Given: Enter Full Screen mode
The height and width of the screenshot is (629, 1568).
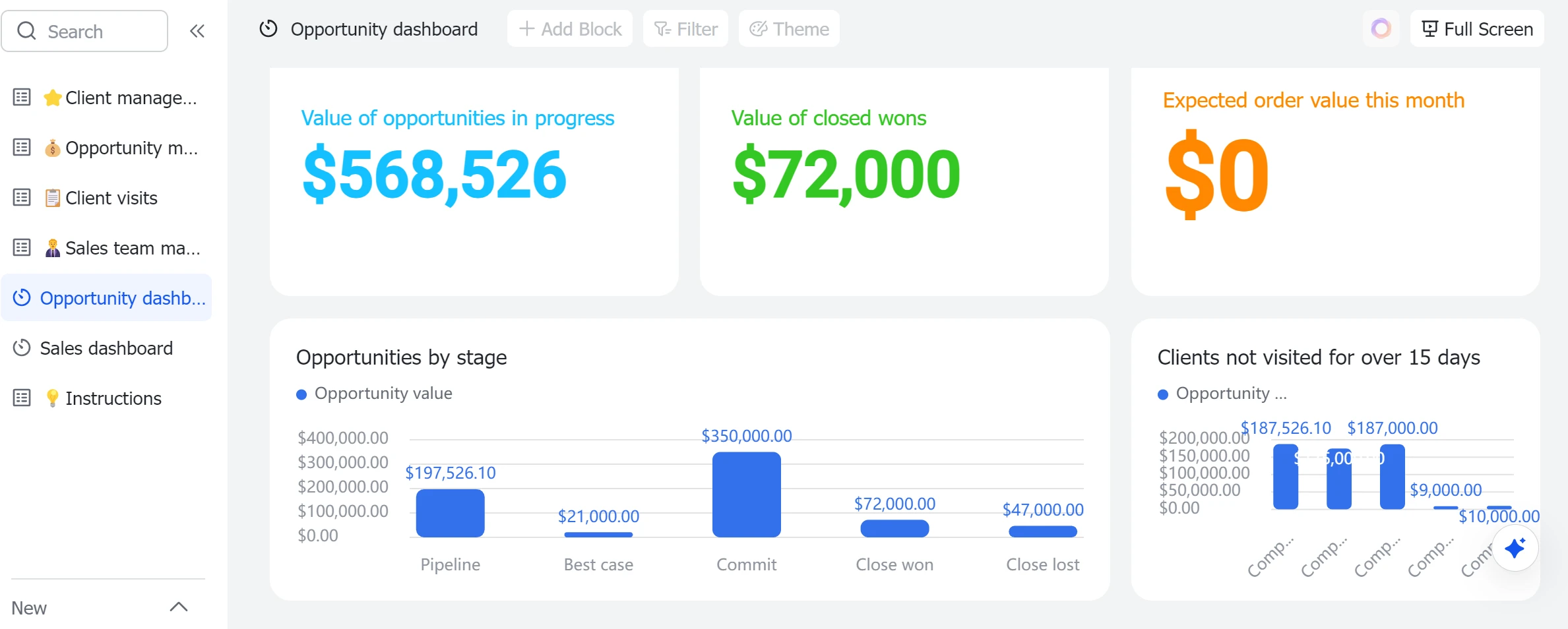Looking at the screenshot, I should (1477, 29).
